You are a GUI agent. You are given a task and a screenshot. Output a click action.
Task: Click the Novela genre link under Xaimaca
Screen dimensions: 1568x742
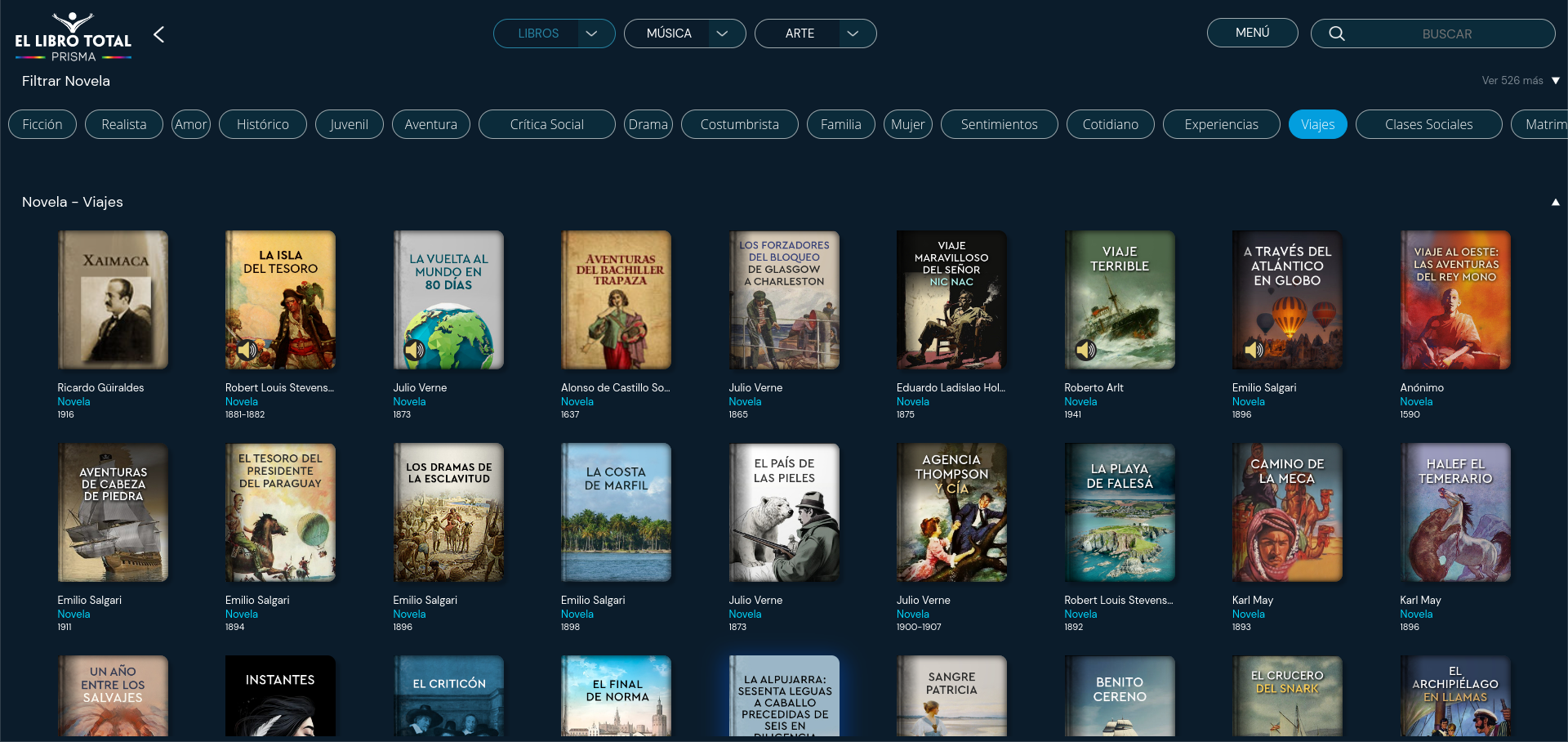click(x=73, y=401)
